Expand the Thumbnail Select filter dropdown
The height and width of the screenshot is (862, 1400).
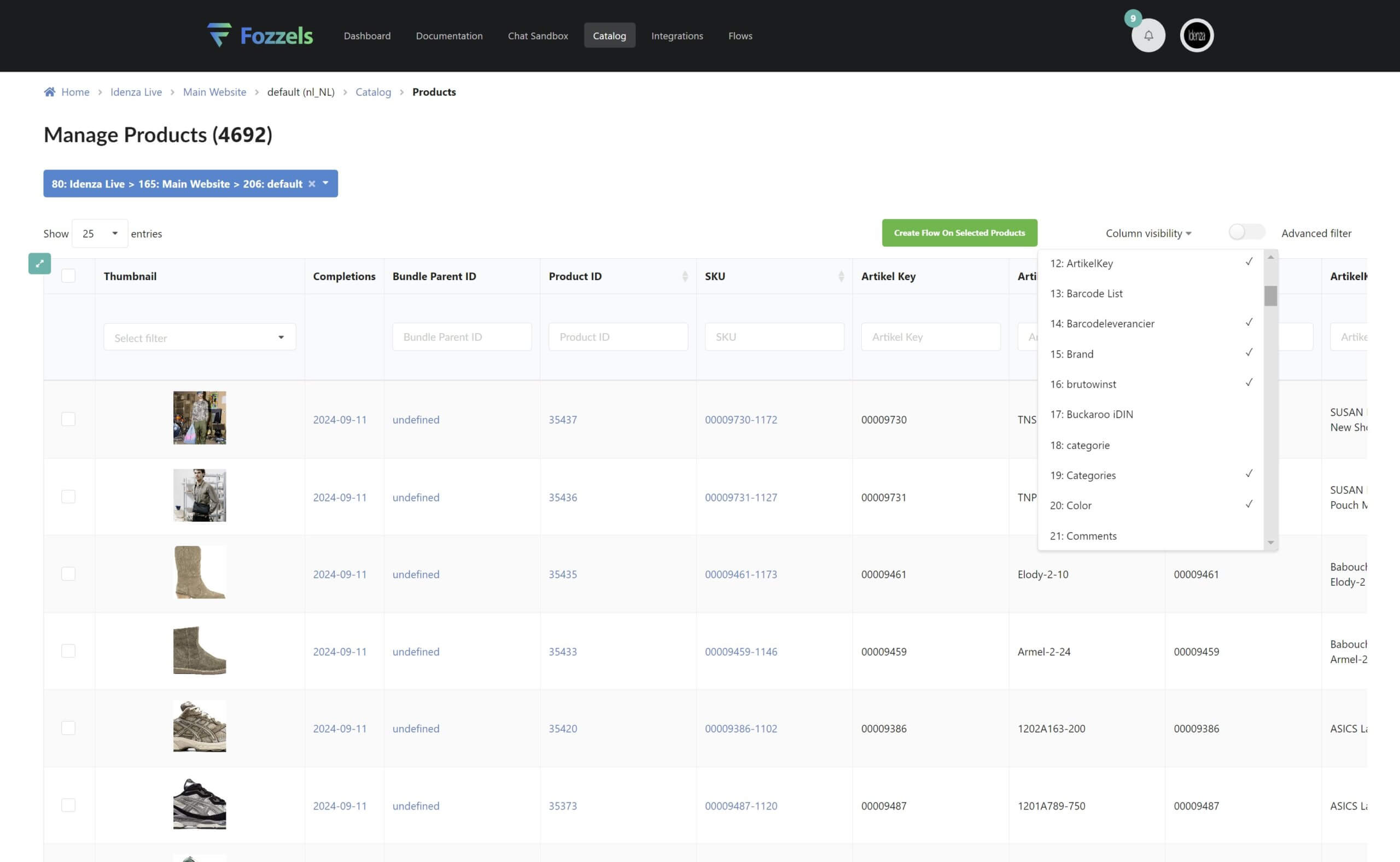tap(200, 337)
